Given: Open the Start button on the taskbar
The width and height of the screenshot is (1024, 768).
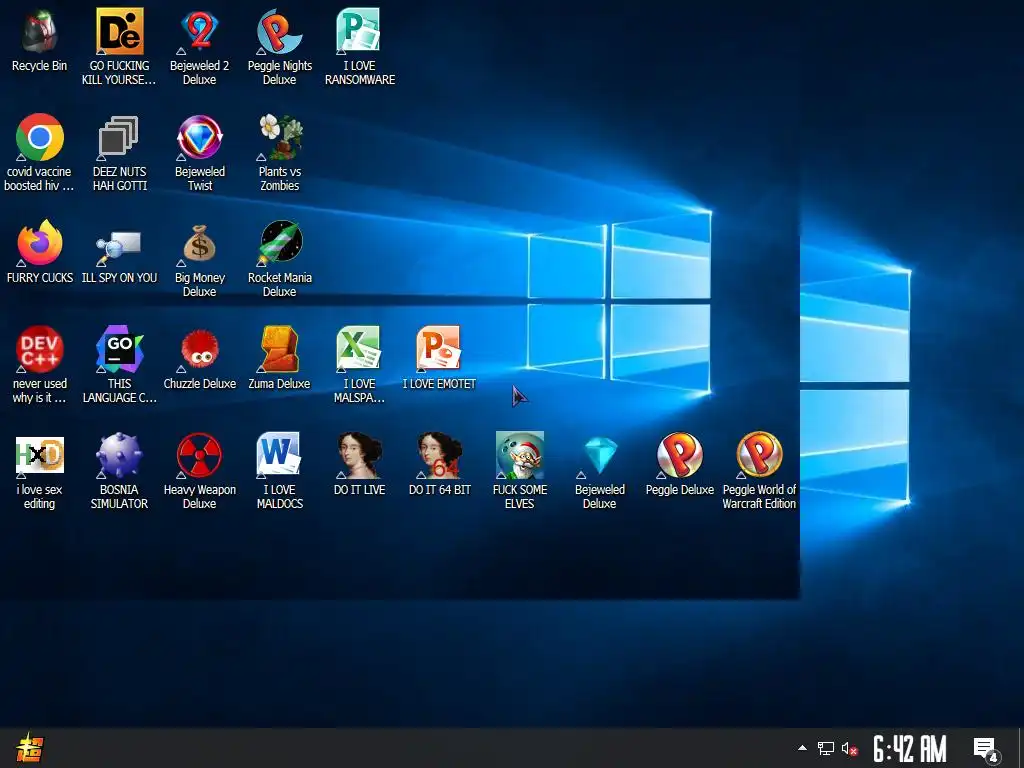Looking at the screenshot, I should pos(29,748).
